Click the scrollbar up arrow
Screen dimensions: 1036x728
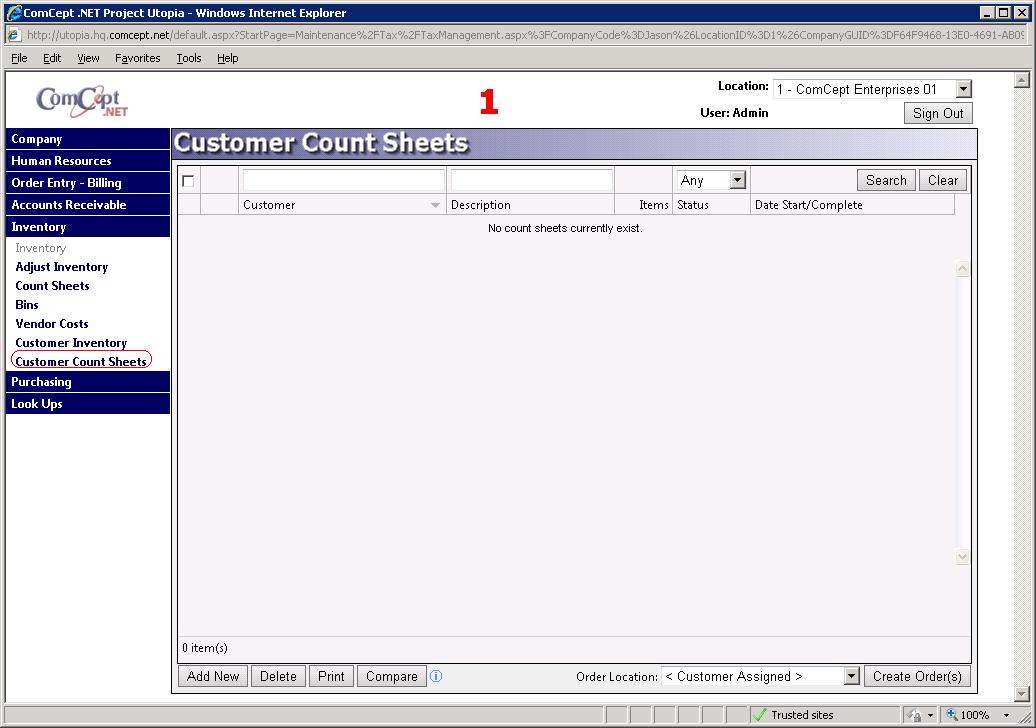[962, 268]
